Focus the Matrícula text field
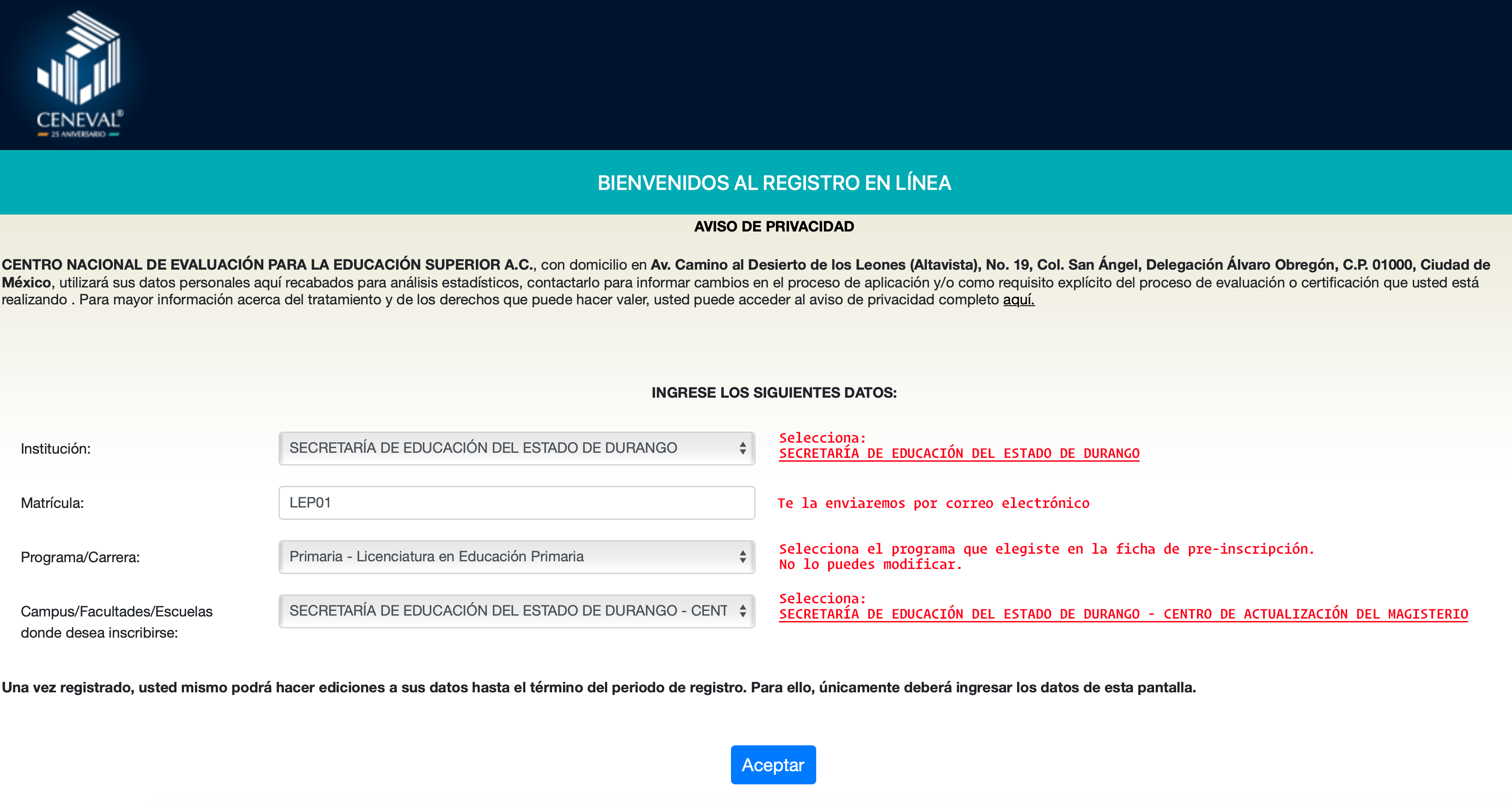Screen dimensions: 1512x803 [516, 502]
